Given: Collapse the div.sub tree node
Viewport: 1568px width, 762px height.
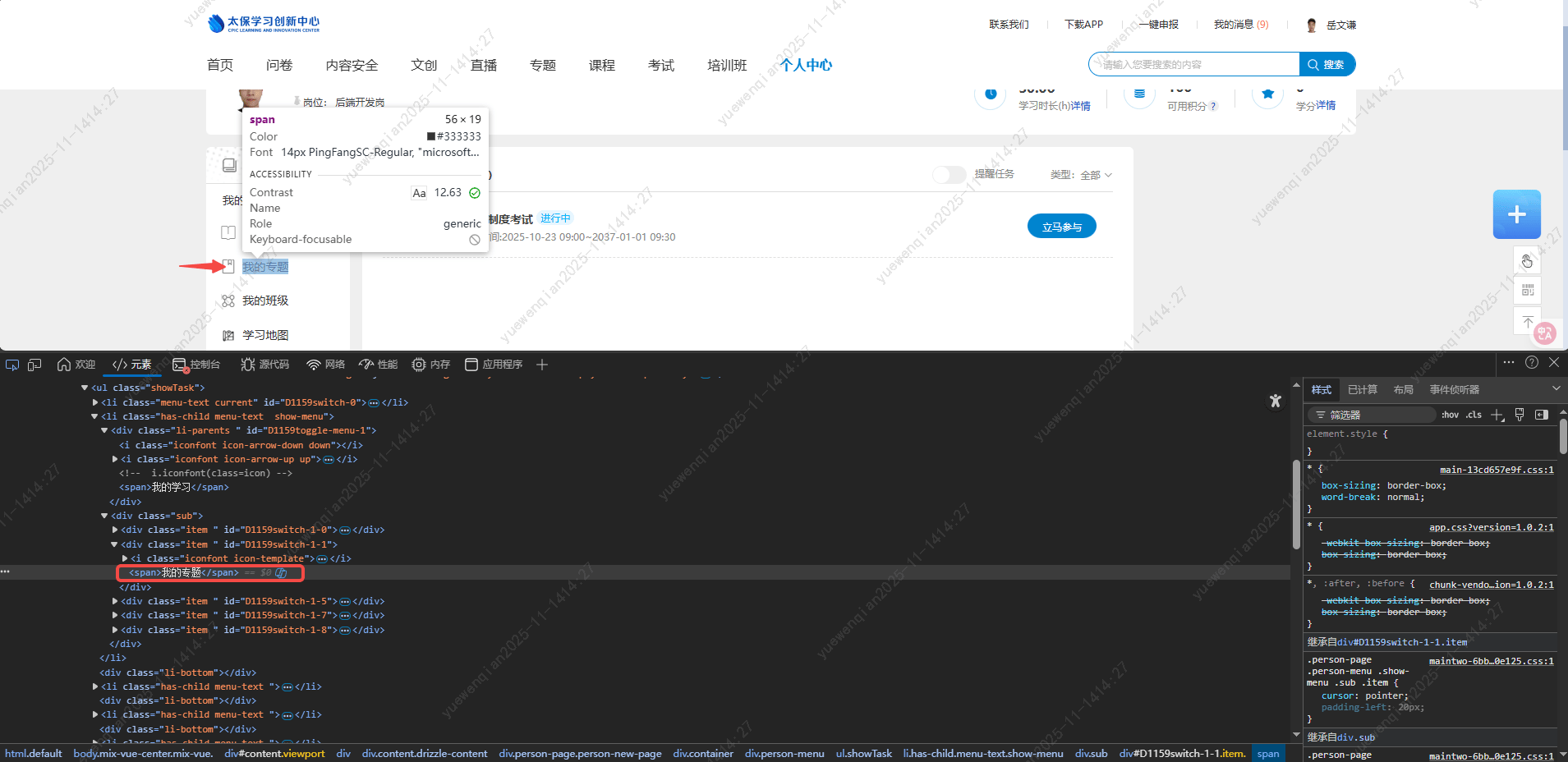Looking at the screenshot, I should coord(103,516).
